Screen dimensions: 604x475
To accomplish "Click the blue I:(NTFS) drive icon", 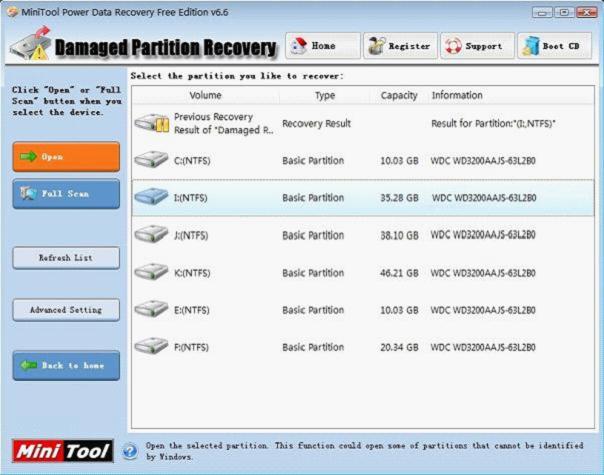I will pos(151,197).
